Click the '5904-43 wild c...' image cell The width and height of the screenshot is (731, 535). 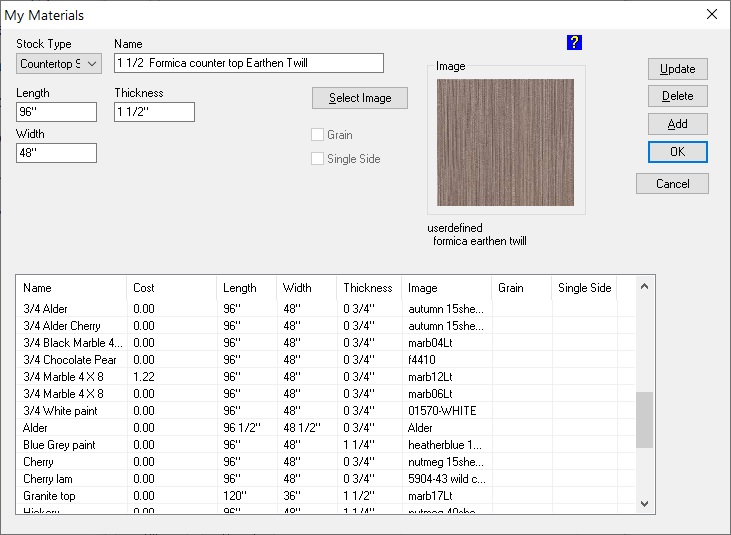(x=447, y=479)
